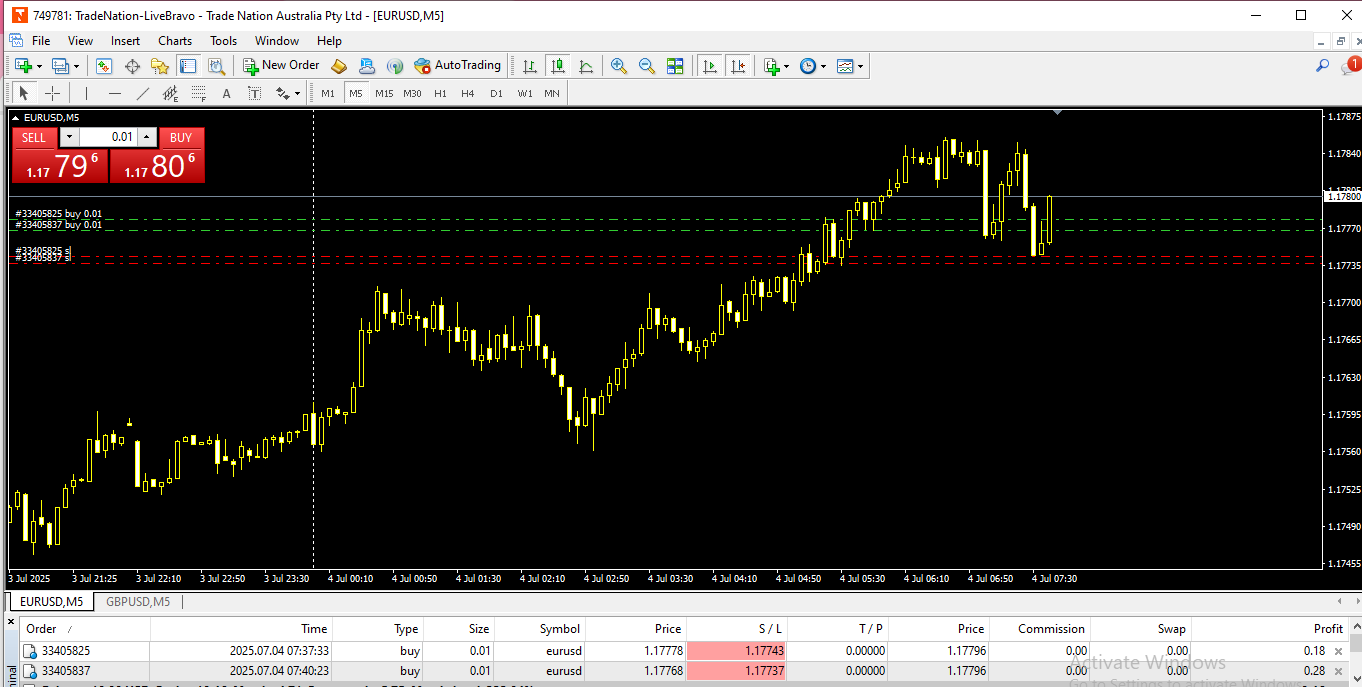Open the Data Window crosshair icon
Image resolution: width=1362 pixels, height=687 pixels.
click(132, 66)
